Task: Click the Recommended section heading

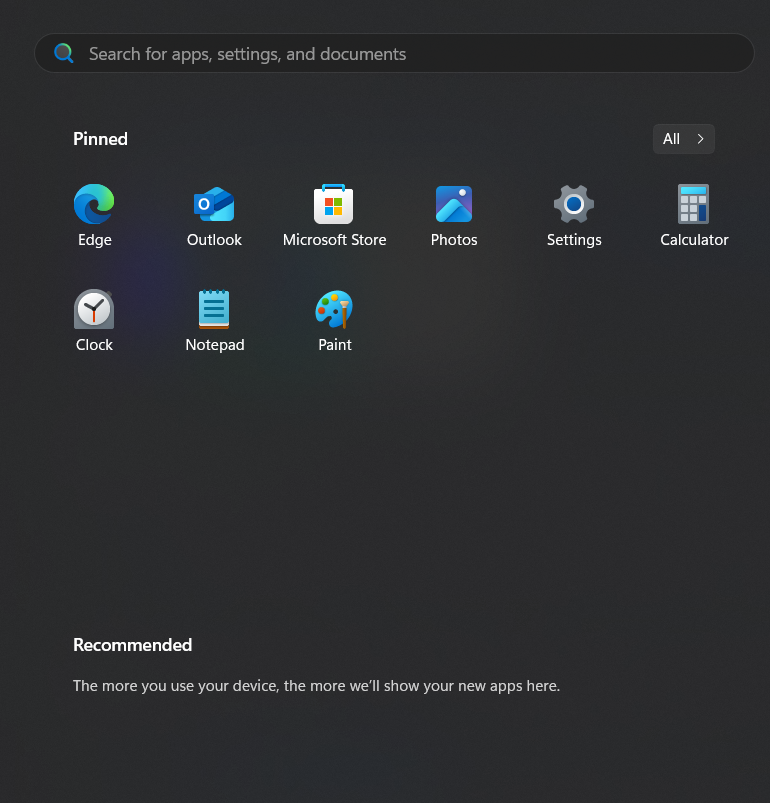Action: [x=133, y=645]
